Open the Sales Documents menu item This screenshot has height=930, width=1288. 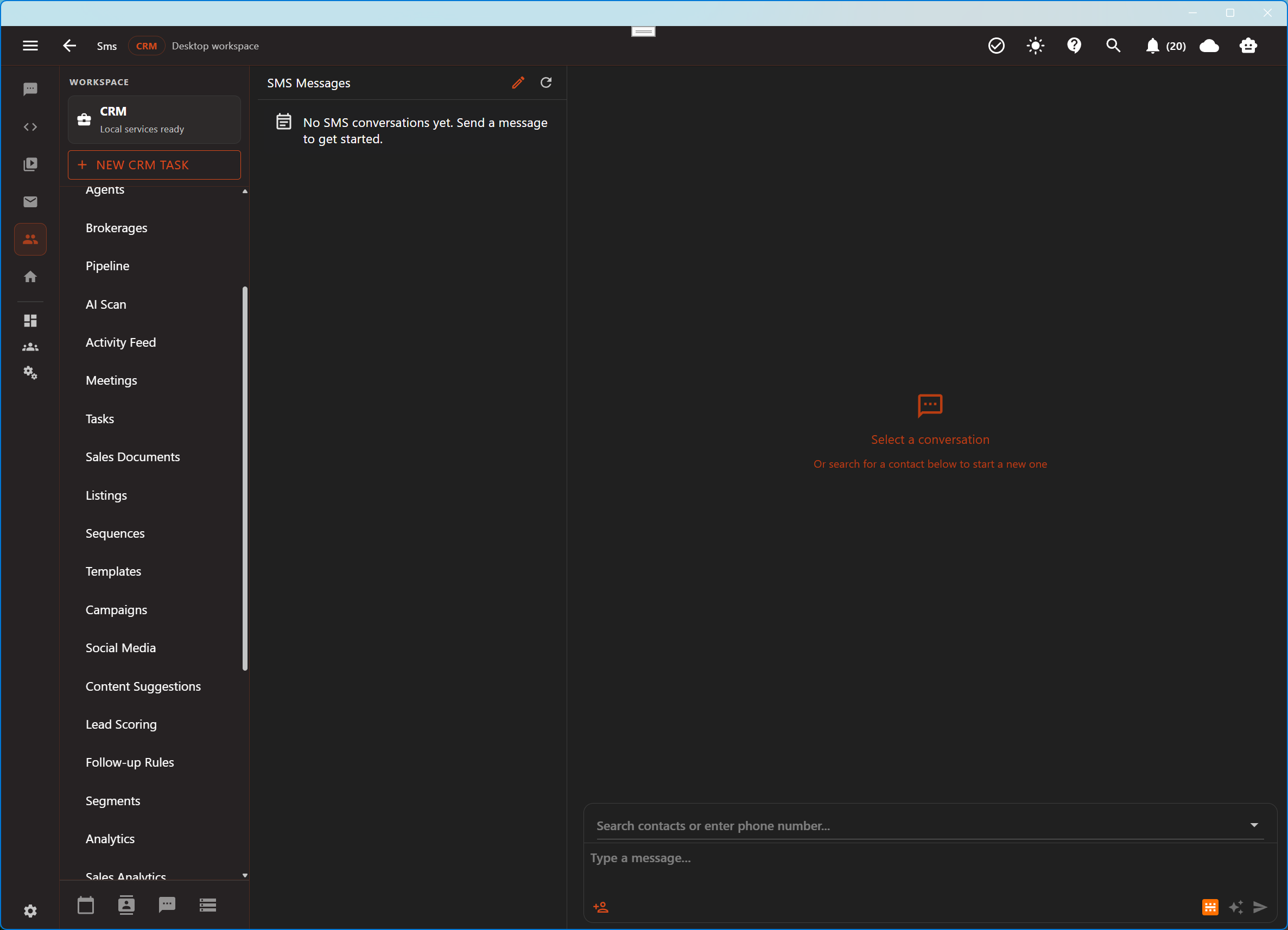[x=133, y=457]
